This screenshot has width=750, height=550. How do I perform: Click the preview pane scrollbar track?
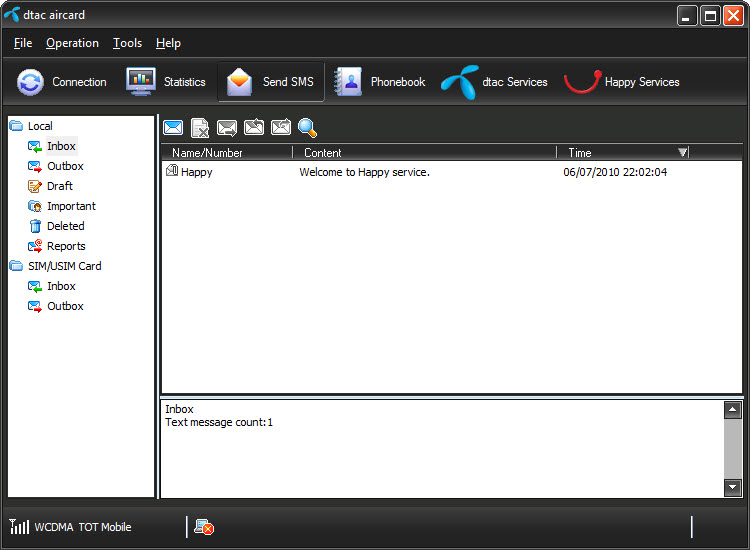tap(733, 449)
